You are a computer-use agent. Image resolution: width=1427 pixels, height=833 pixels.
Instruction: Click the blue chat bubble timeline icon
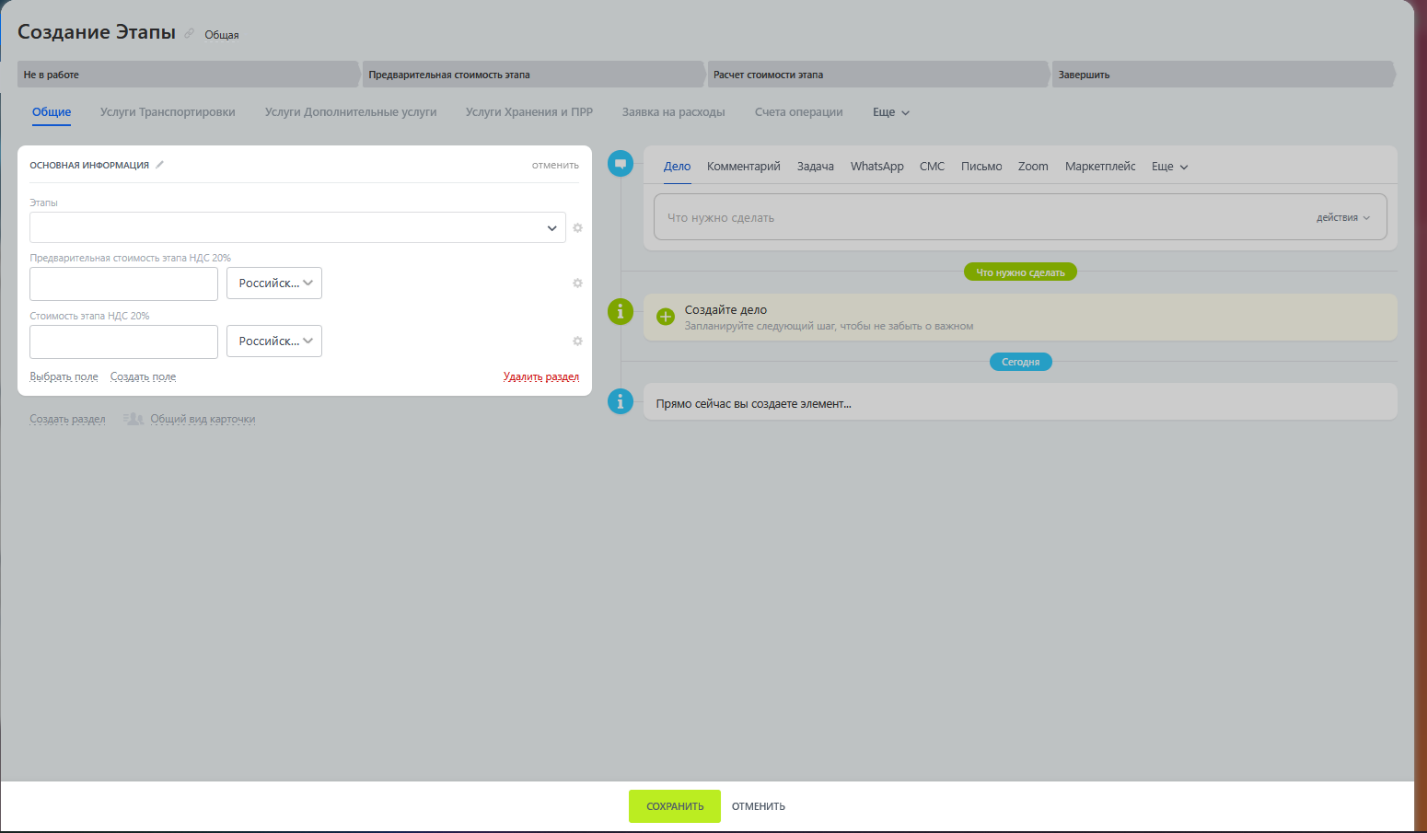point(621,165)
